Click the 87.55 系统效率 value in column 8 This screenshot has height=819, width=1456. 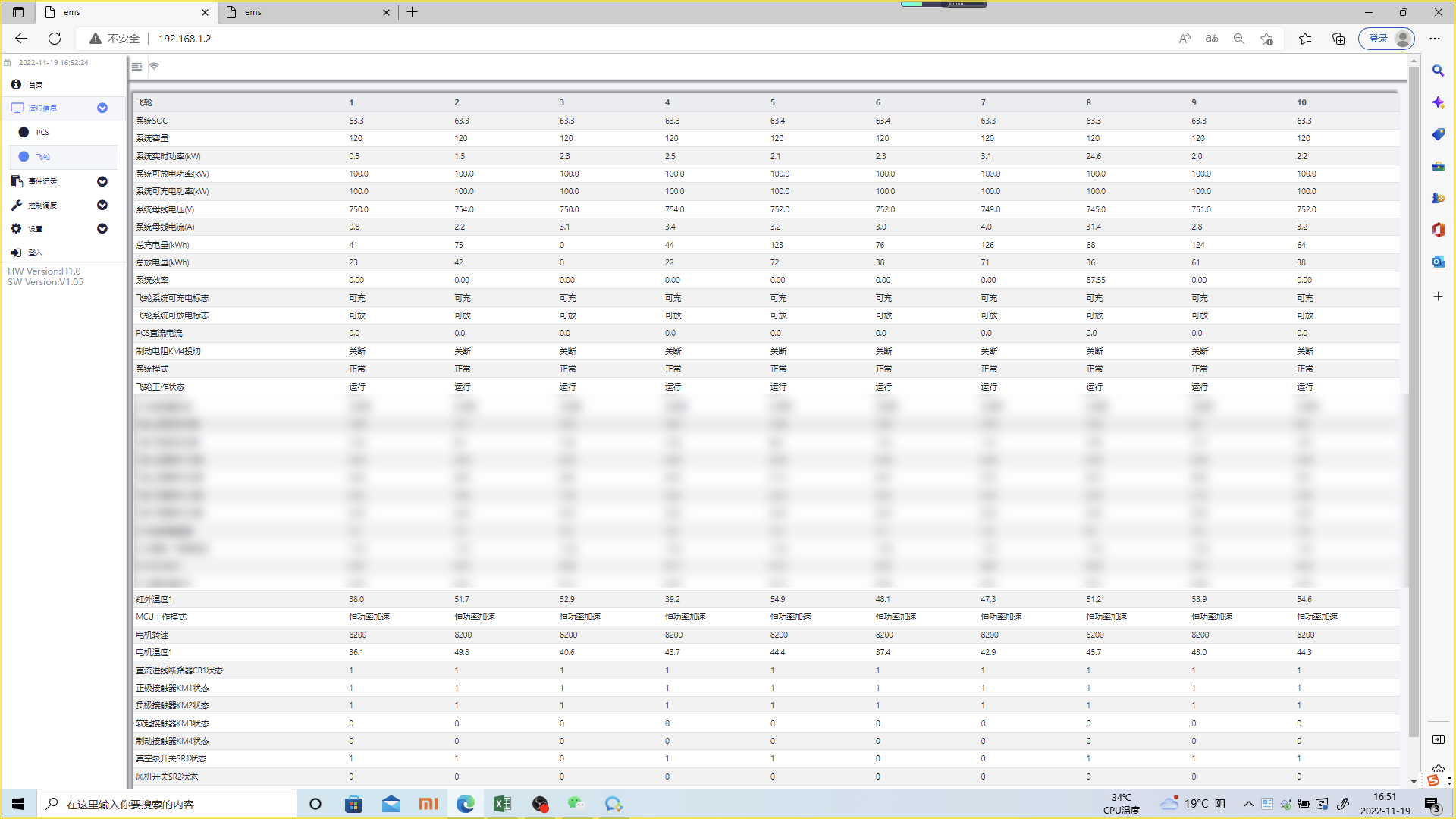point(1096,281)
